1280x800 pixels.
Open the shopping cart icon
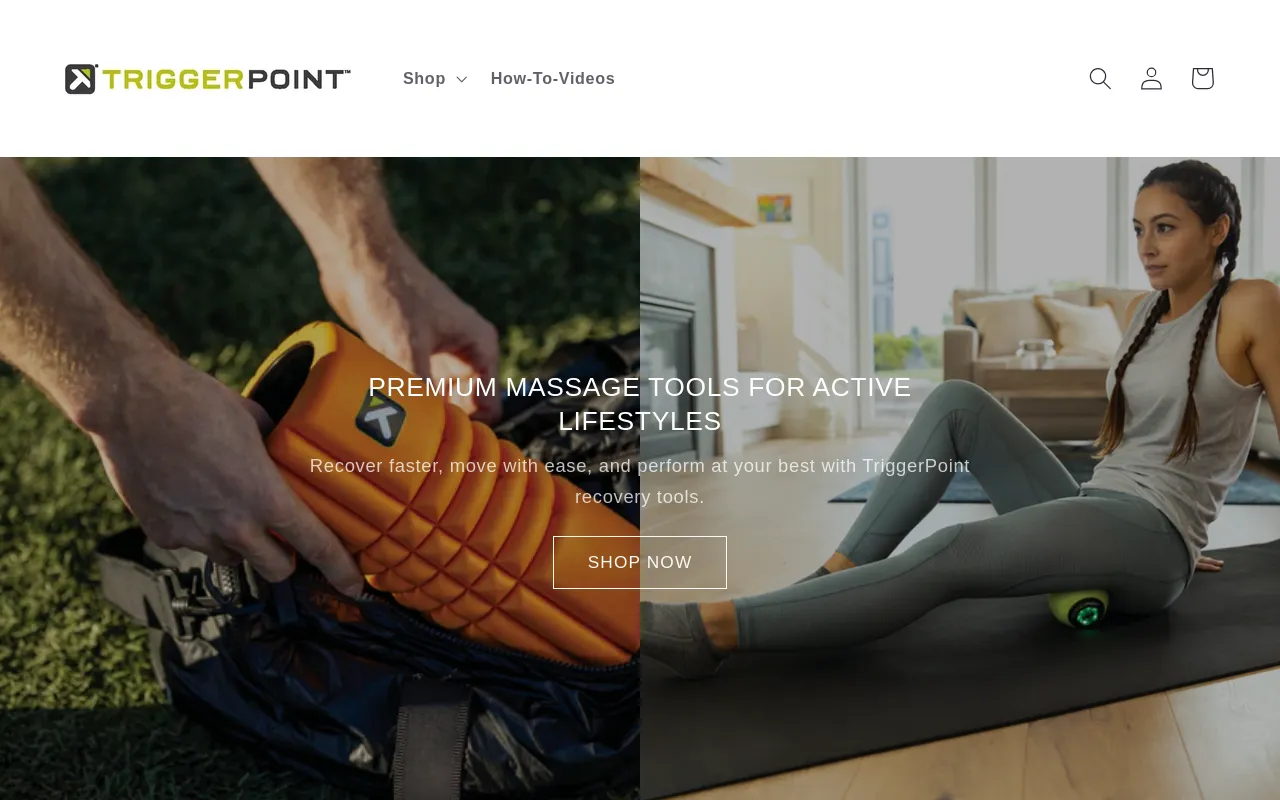[1202, 78]
